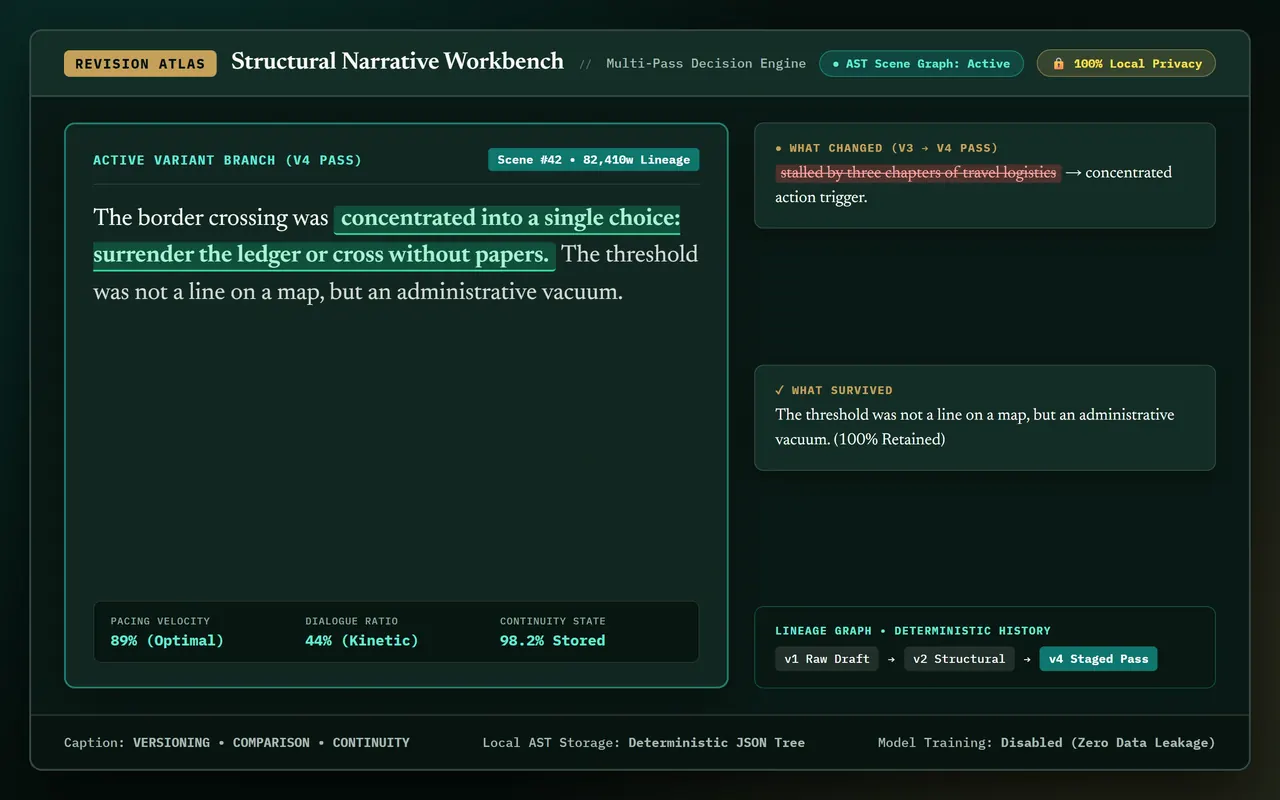Image resolution: width=1280 pixels, height=800 pixels.
Task: Select the v4 Staged Pass version chip
Action: pos(1098,659)
